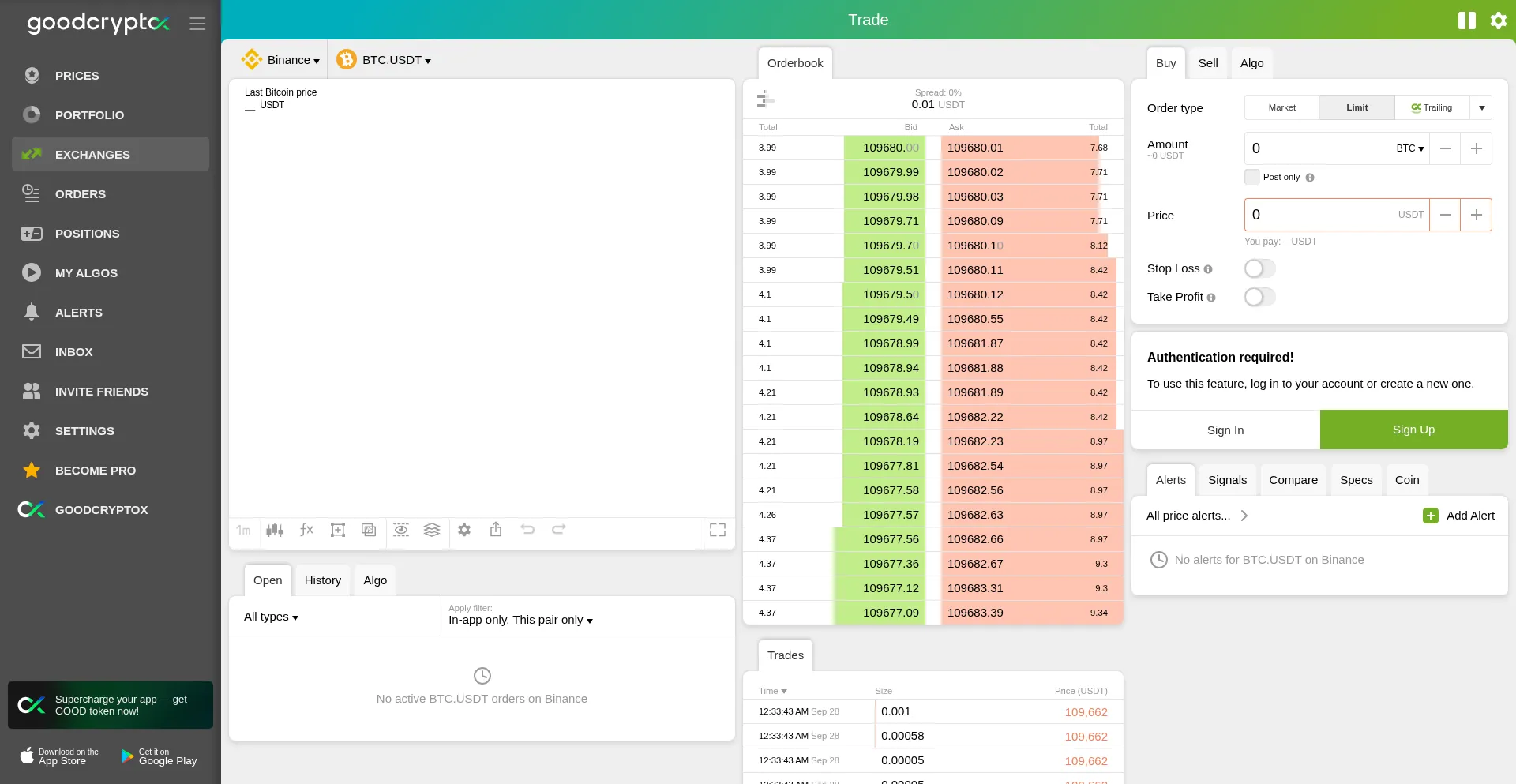The height and width of the screenshot is (784, 1516).
Task: Expand chart to fullscreen
Action: [x=718, y=530]
